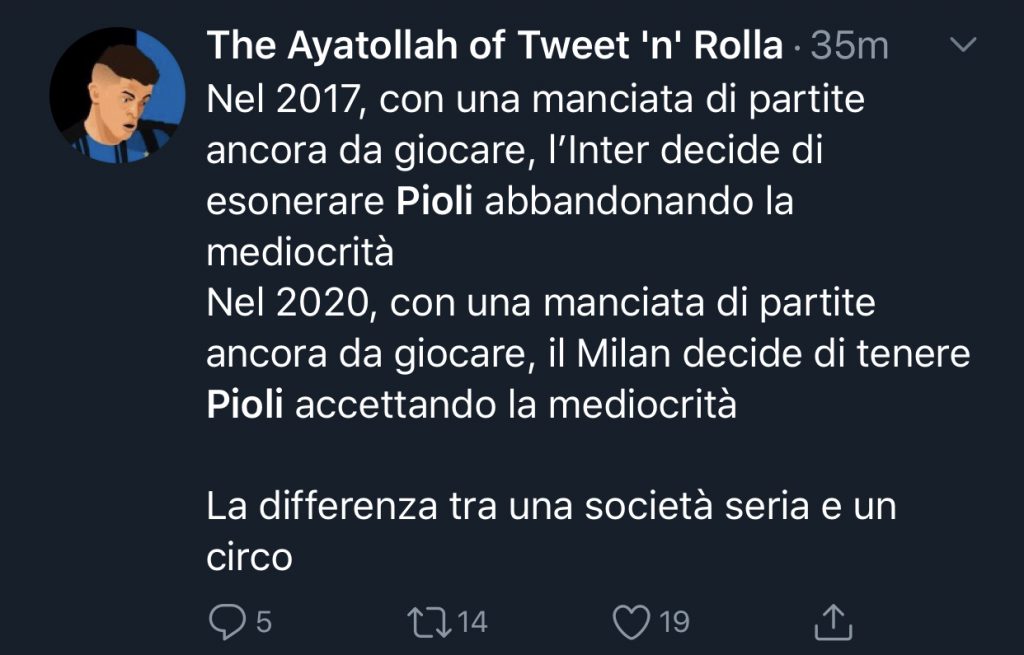
Task: Click the sentence beginning La differenza tra
Action: pos(550,506)
